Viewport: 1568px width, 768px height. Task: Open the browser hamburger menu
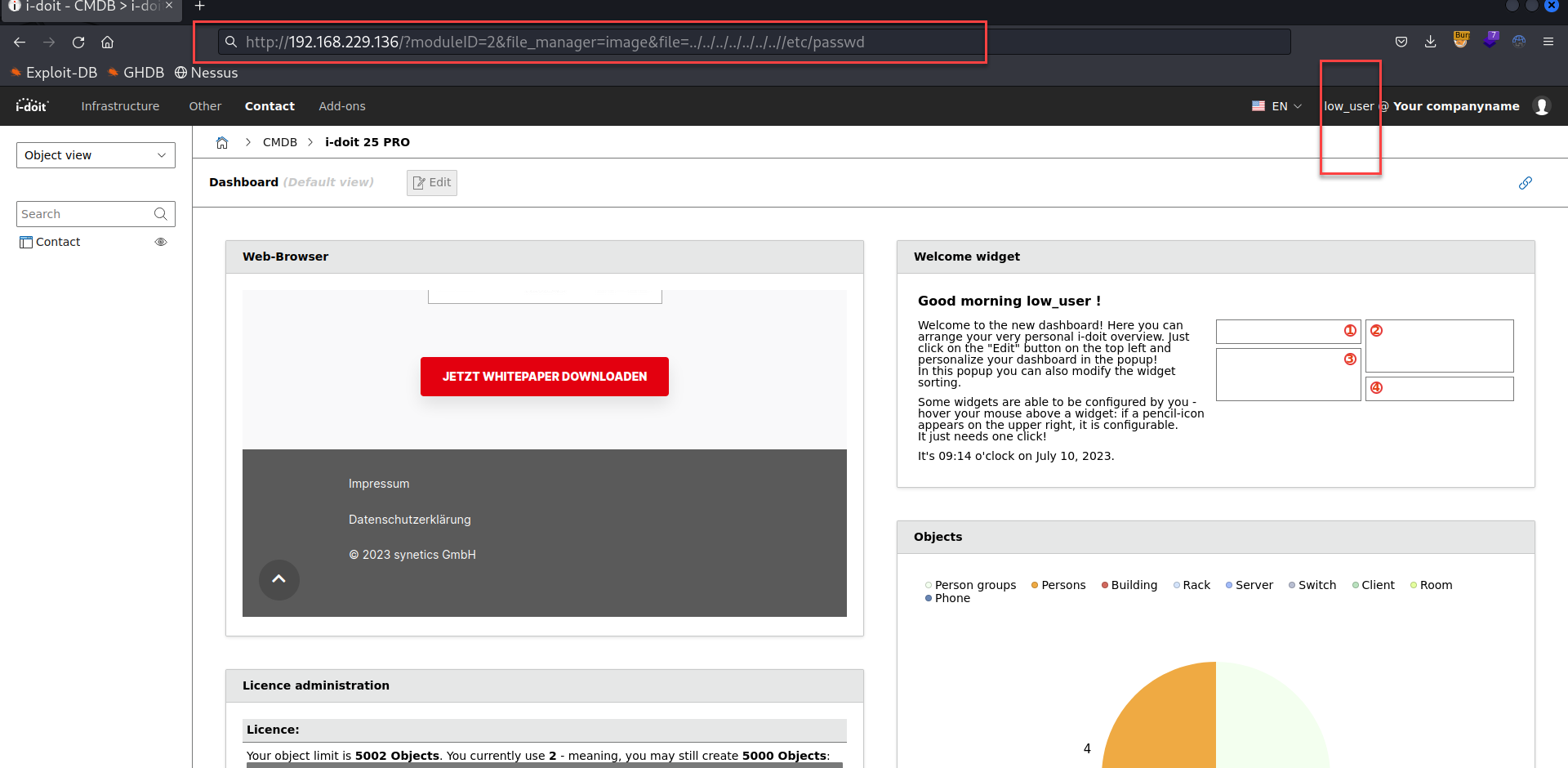point(1548,42)
